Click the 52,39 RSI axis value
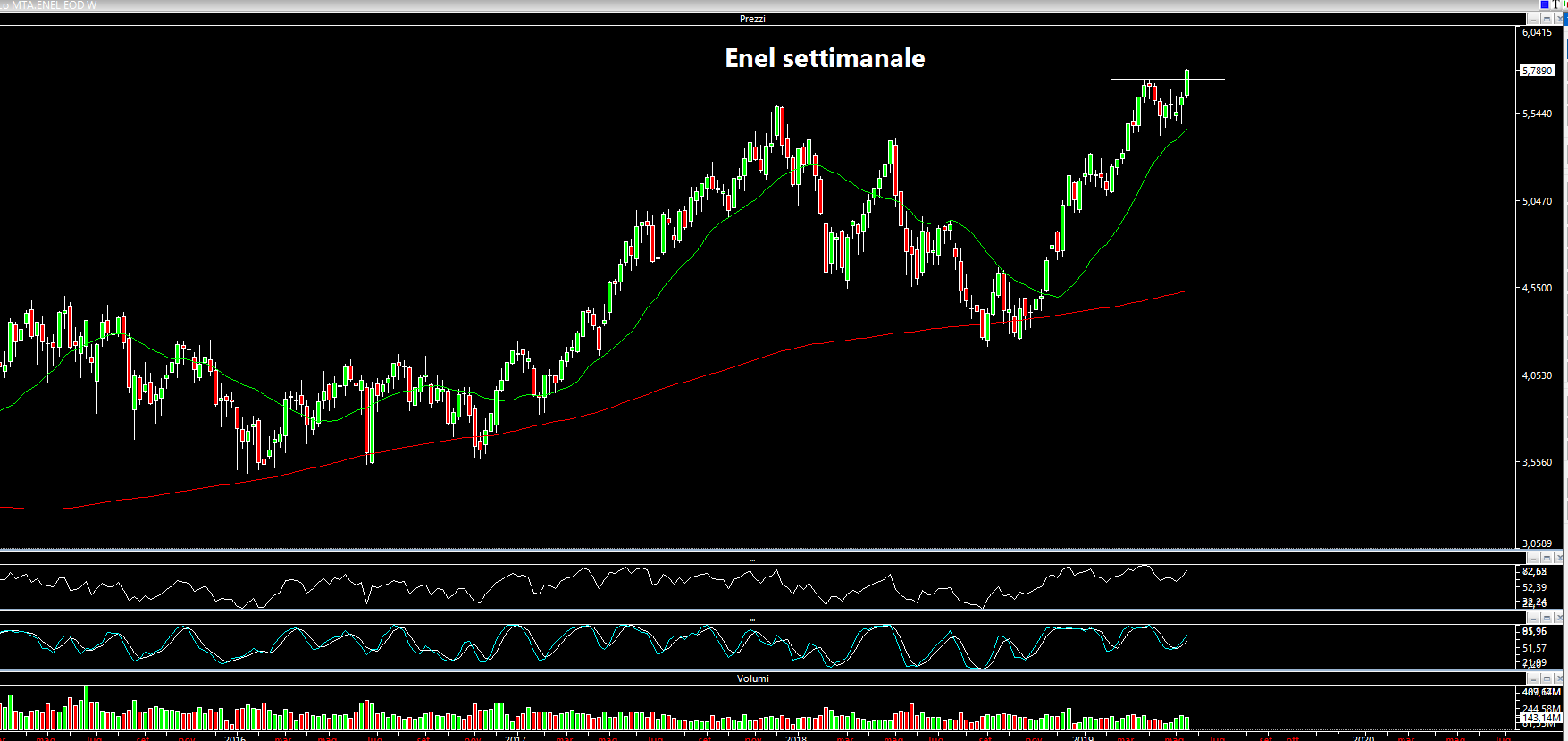Viewport: 1568px width, 741px height. point(1534,587)
